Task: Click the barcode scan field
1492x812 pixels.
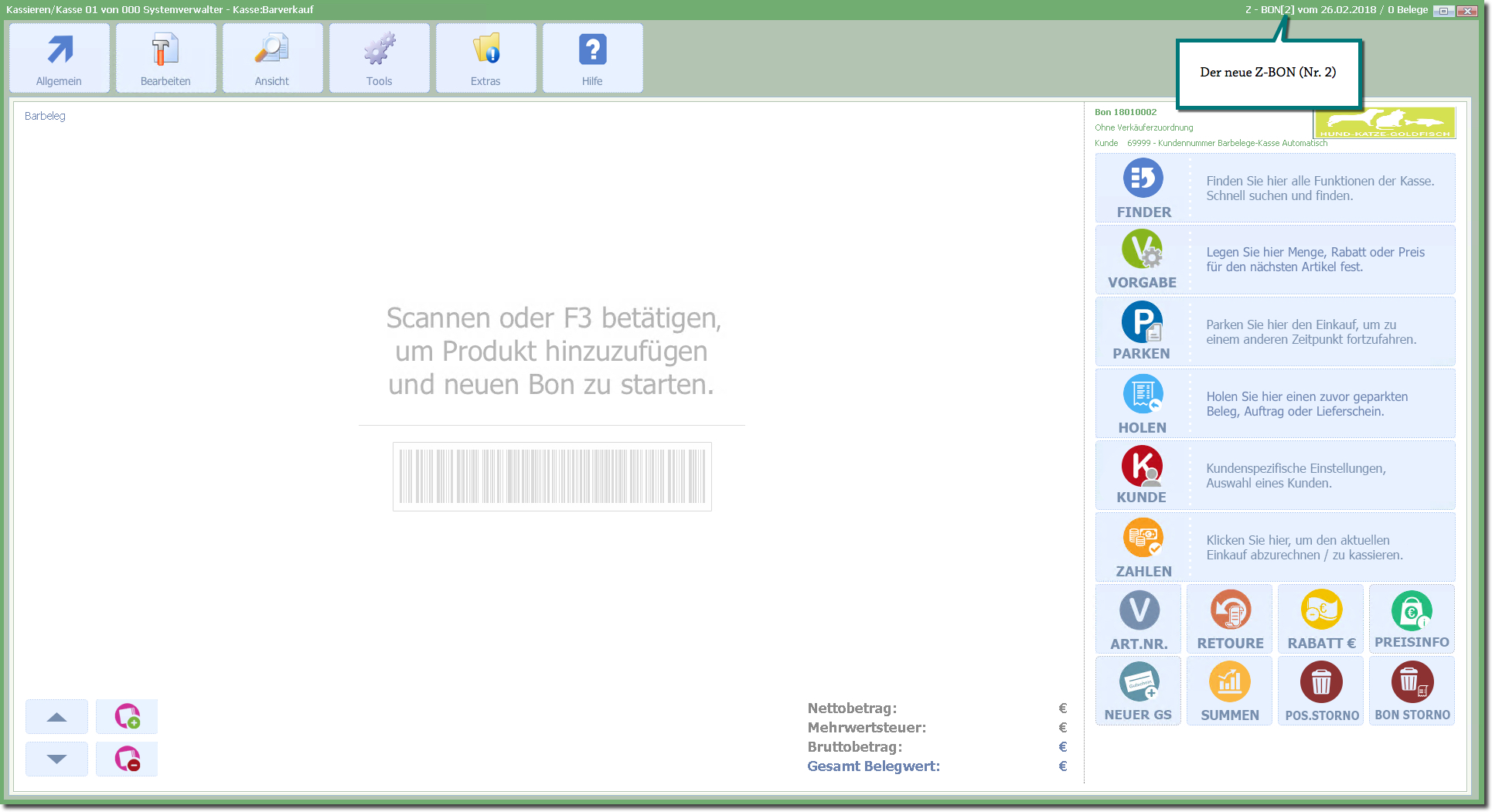Action: point(552,477)
